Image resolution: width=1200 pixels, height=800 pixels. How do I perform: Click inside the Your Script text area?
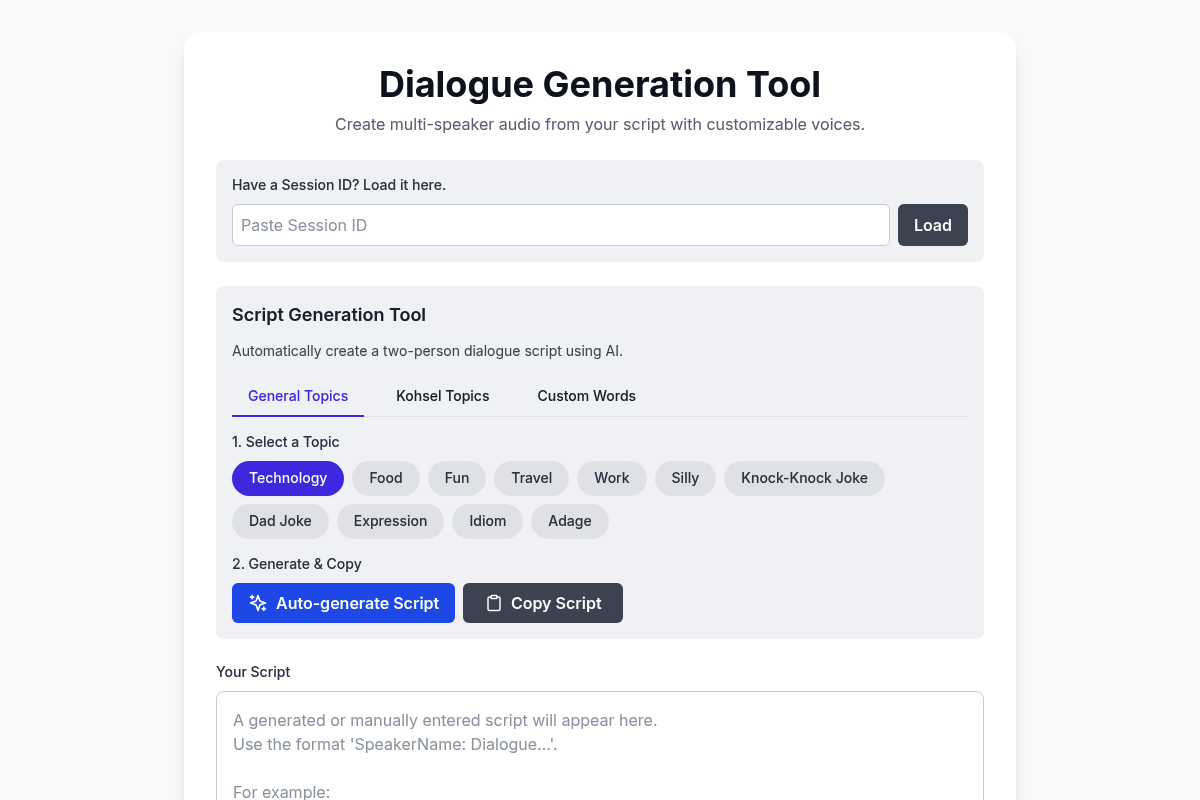[x=600, y=745]
